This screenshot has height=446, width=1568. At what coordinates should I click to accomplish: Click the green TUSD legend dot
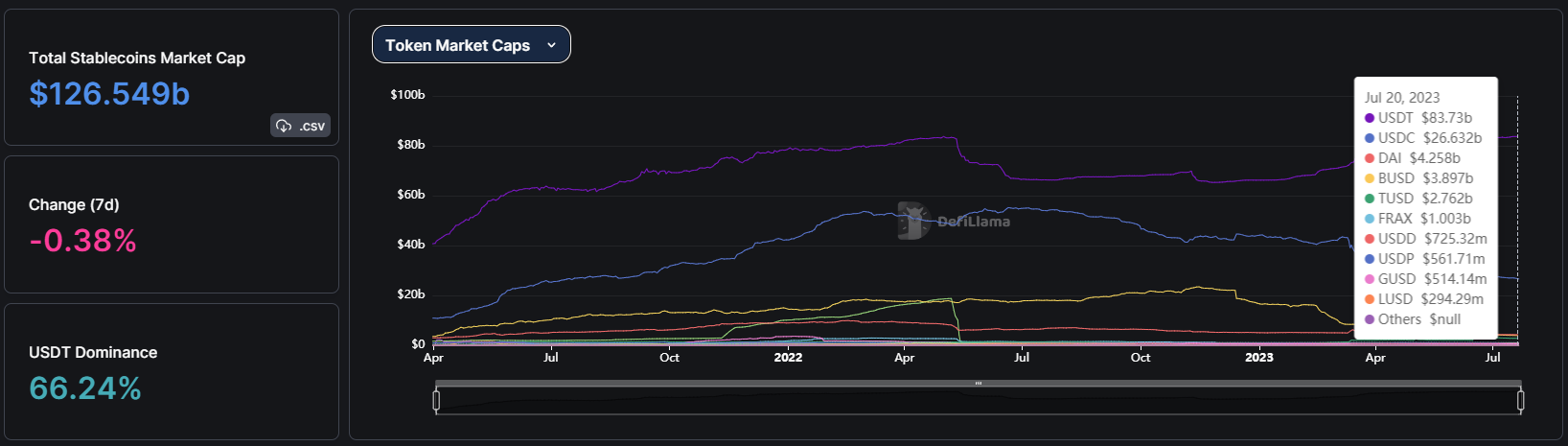(x=1370, y=199)
